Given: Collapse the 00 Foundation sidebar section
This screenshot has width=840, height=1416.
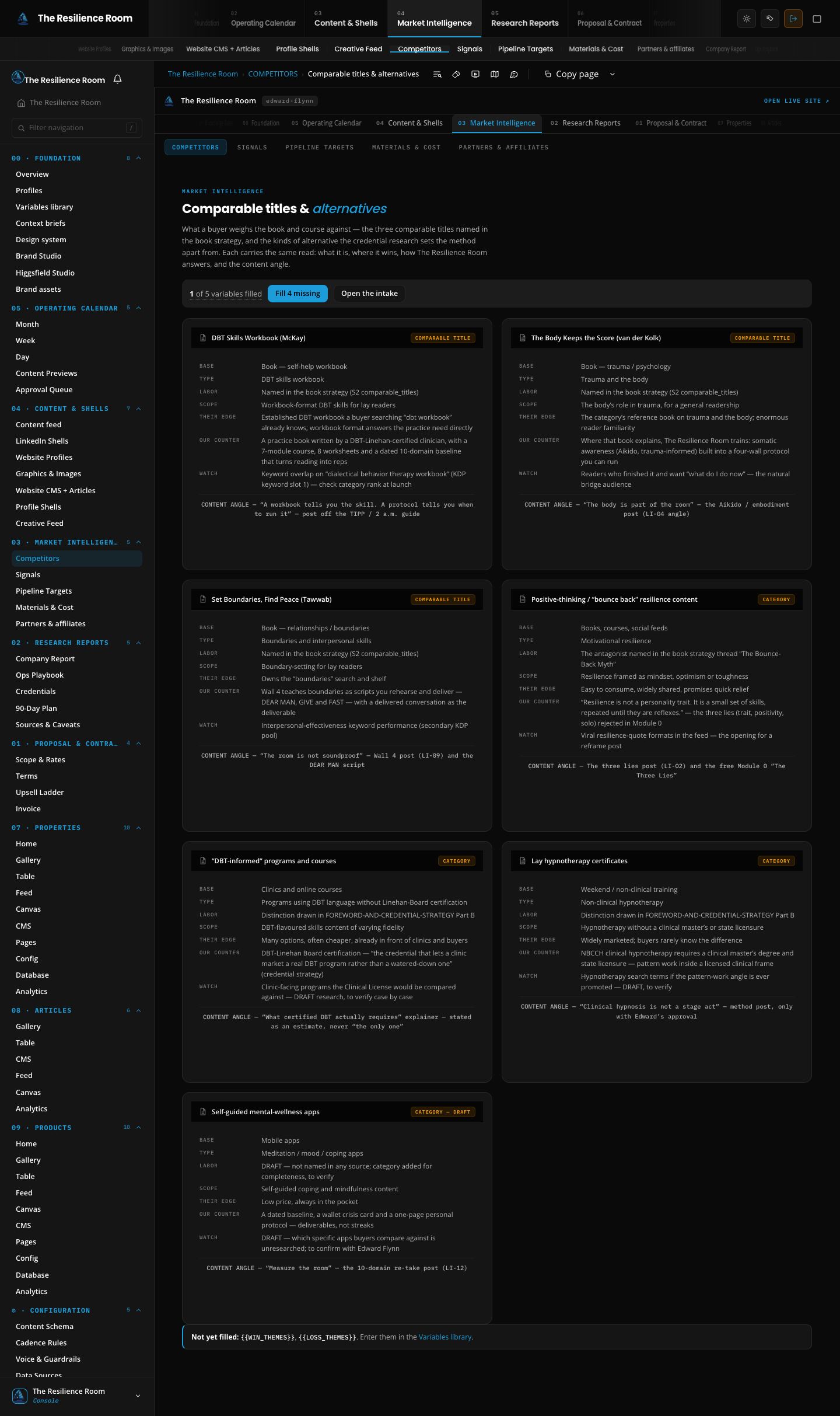Looking at the screenshot, I should pyautogui.click(x=138, y=158).
